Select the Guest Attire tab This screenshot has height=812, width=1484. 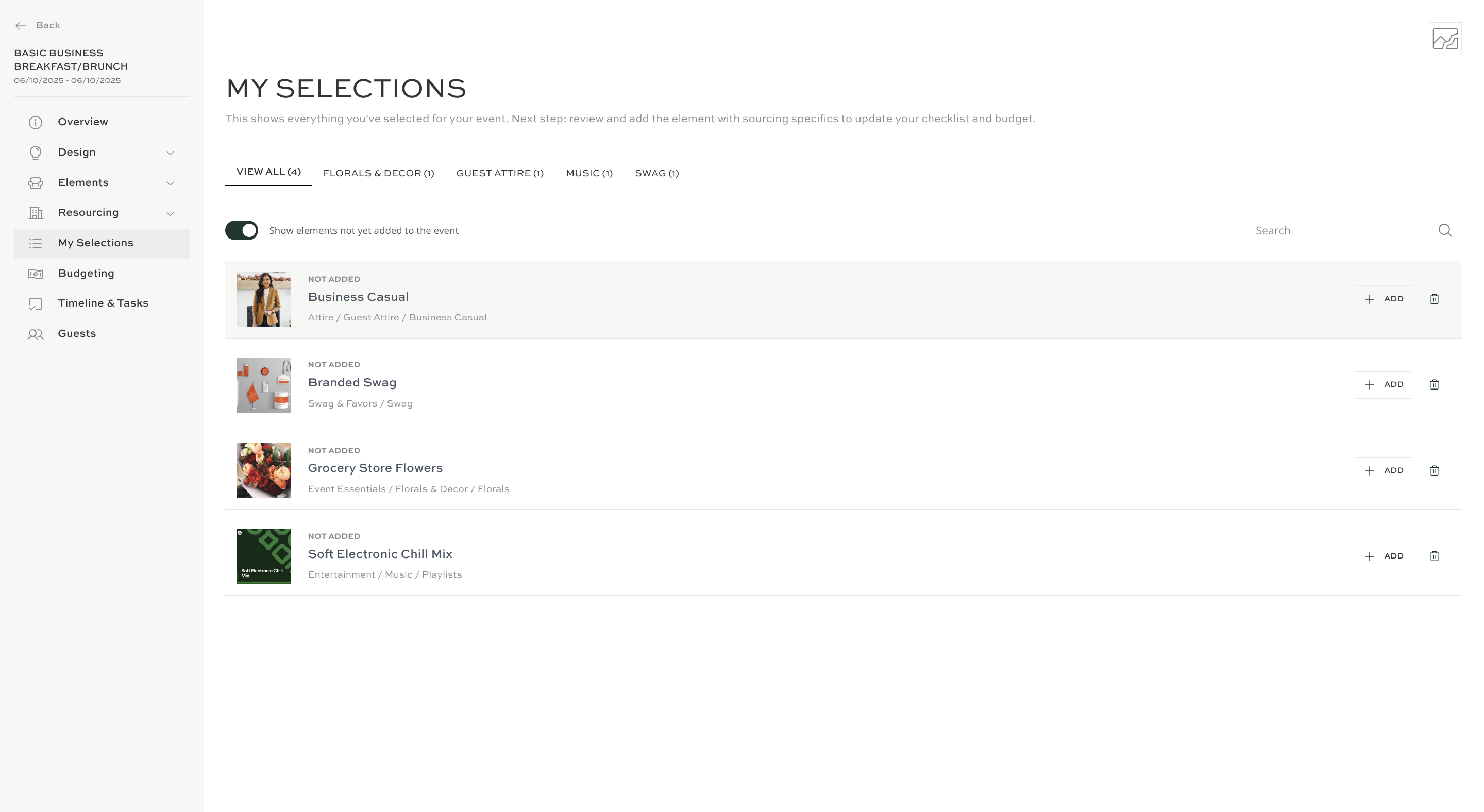pos(500,173)
